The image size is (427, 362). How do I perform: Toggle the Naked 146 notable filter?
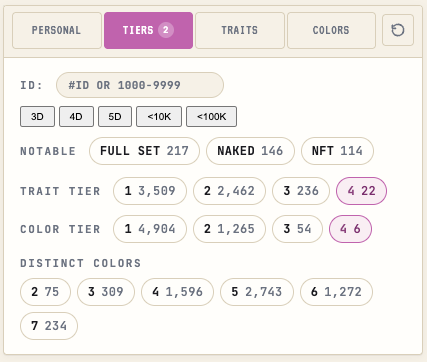click(x=250, y=151)
